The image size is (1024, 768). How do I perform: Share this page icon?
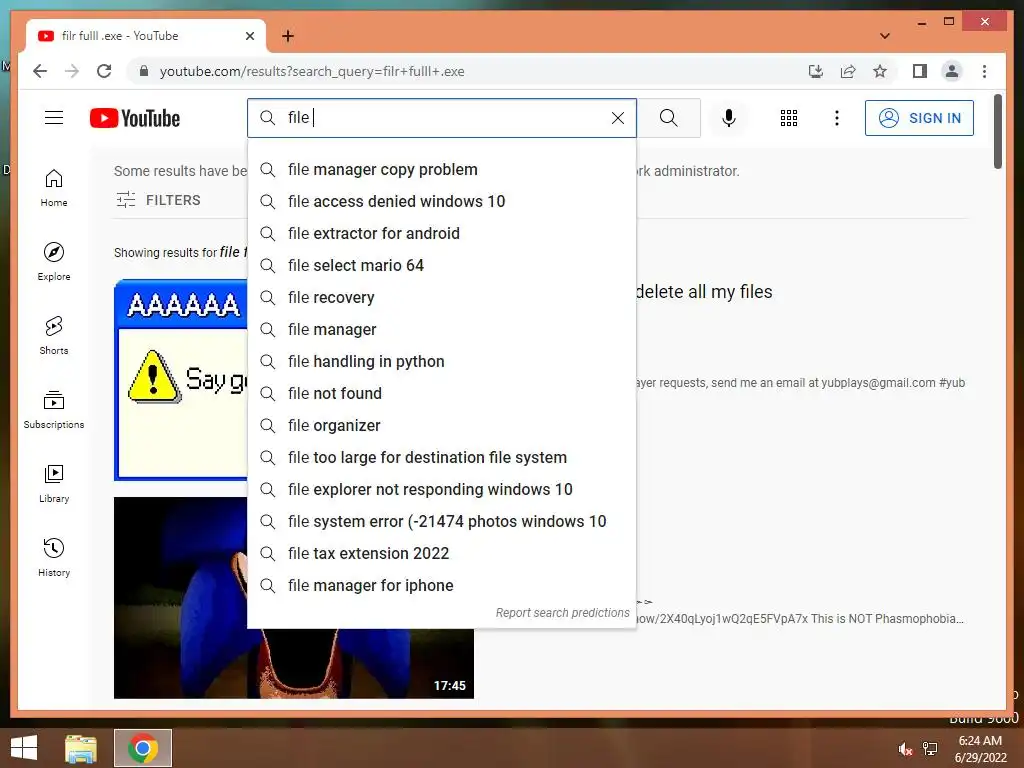click(x=848, y=71)
